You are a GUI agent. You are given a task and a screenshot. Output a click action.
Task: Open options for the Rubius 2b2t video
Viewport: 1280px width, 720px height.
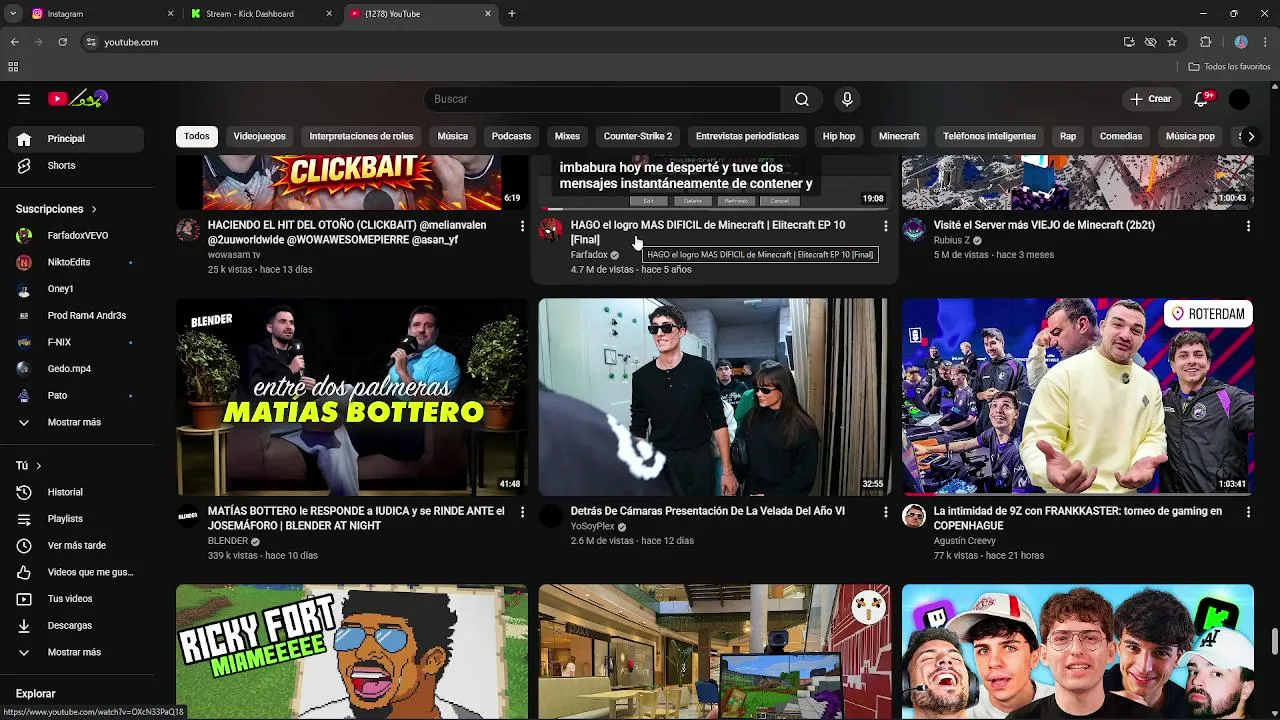pos(1247,227)
